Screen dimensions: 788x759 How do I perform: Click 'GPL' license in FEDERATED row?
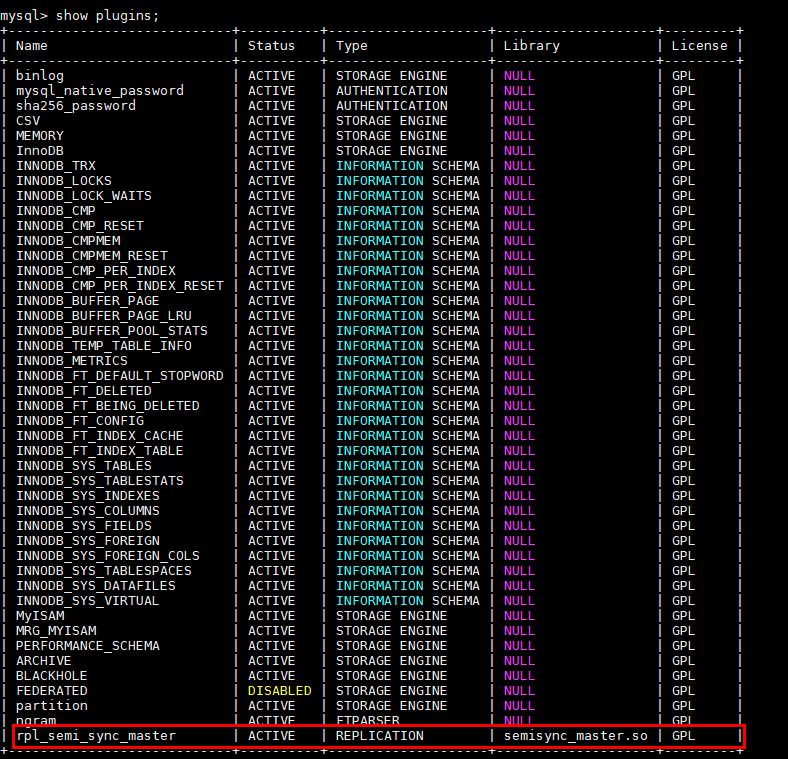[683, 691]
